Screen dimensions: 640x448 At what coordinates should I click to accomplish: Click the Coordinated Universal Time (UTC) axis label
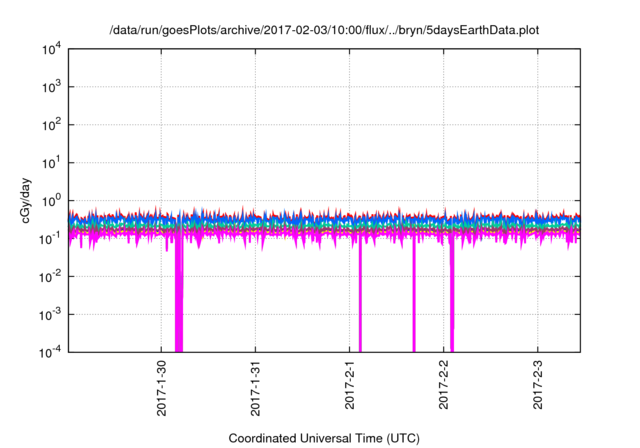click(324, 438)
